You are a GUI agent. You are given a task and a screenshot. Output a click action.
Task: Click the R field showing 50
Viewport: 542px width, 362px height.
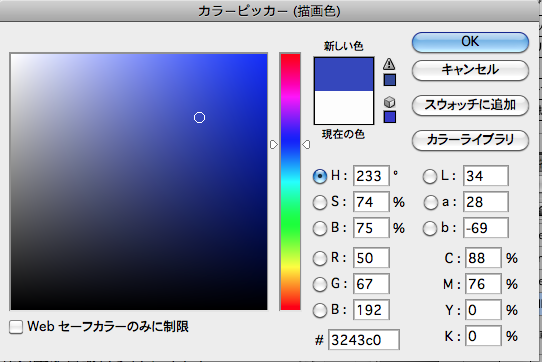click(371, 258)
